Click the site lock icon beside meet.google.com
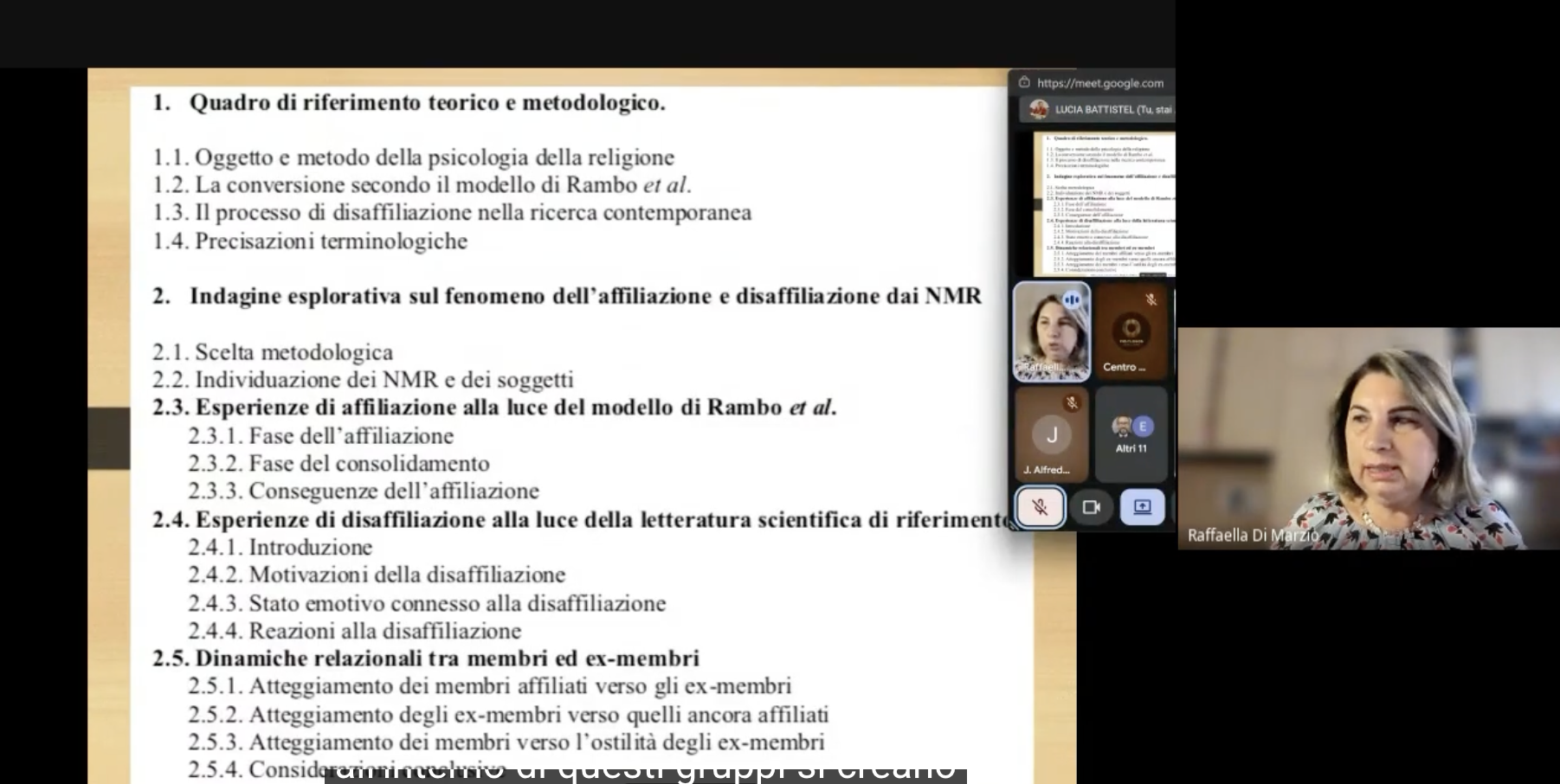Image resolution: width=1560 pixels, height=784 pixels. (1024, 82)
